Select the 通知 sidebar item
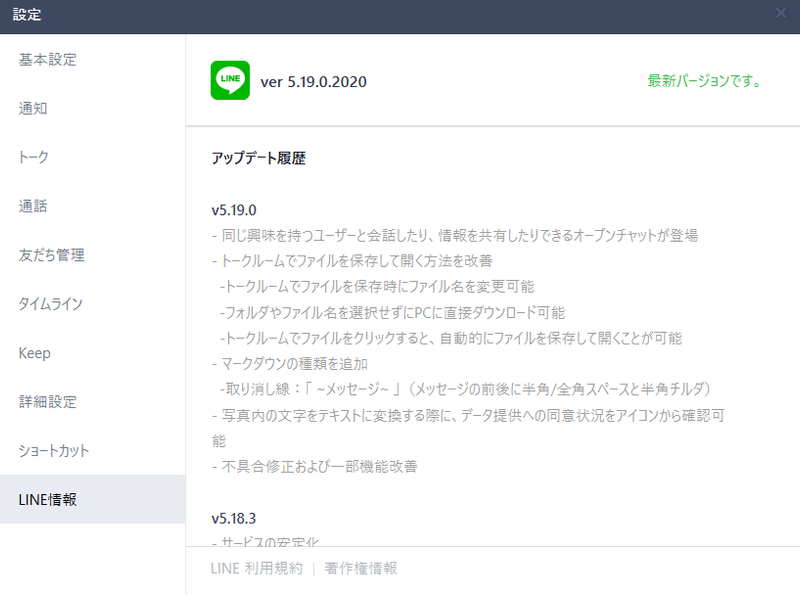Viewport: 800px width, 595px height. [x=92, y=109]
